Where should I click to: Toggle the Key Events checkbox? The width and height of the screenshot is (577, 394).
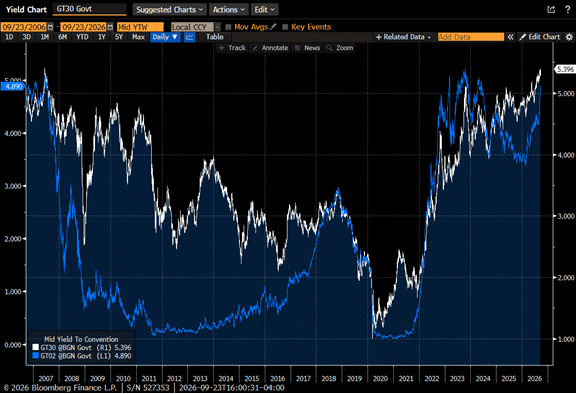coord(285,27)
